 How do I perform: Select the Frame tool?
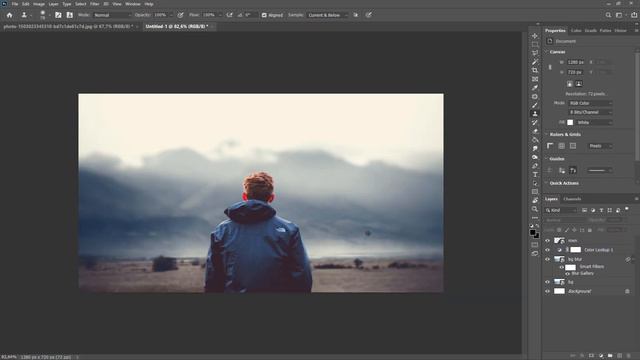[x=535, y=79]
